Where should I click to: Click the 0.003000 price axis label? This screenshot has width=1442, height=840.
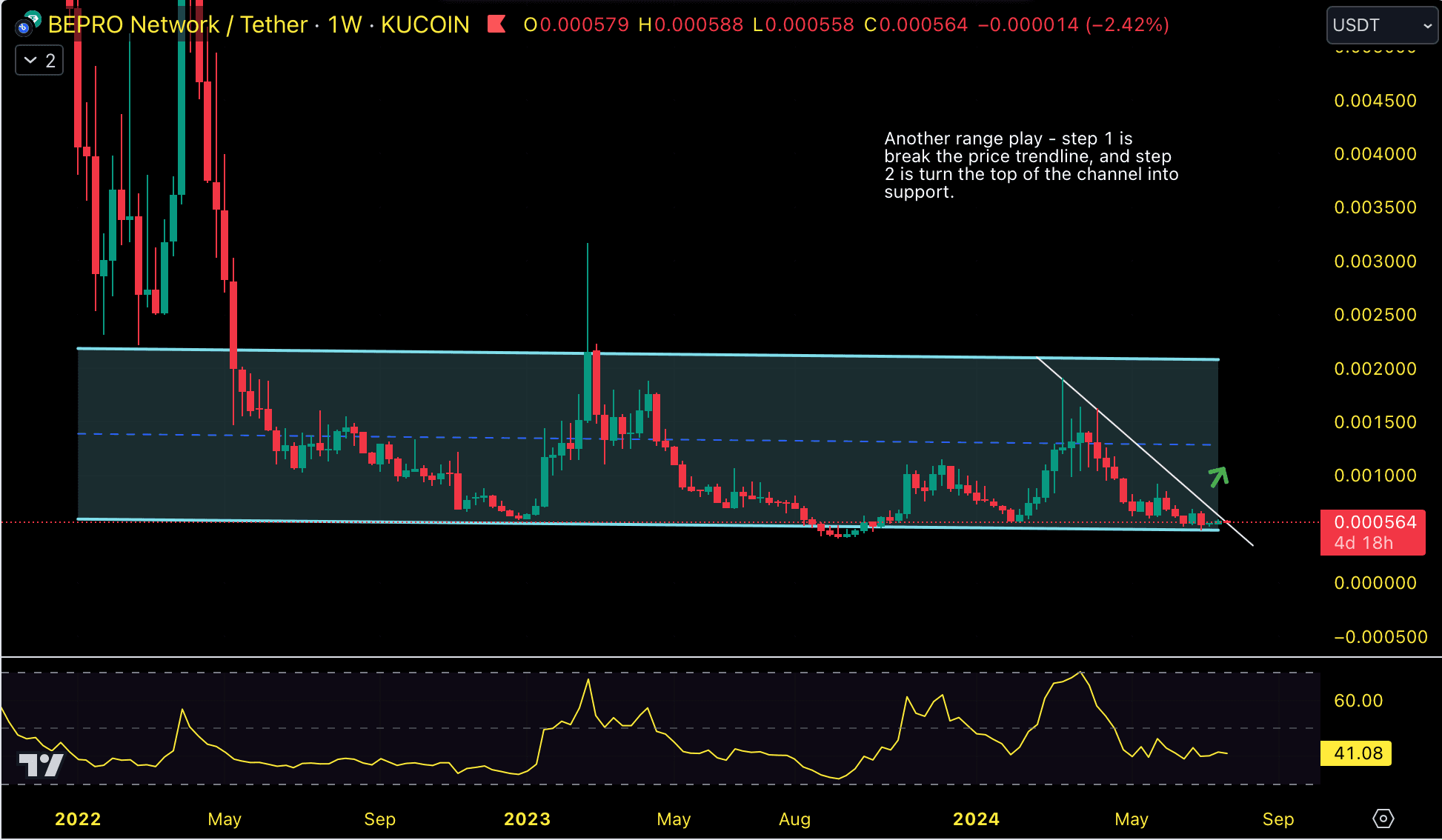pyautogui.click(x=1375, y=261)
